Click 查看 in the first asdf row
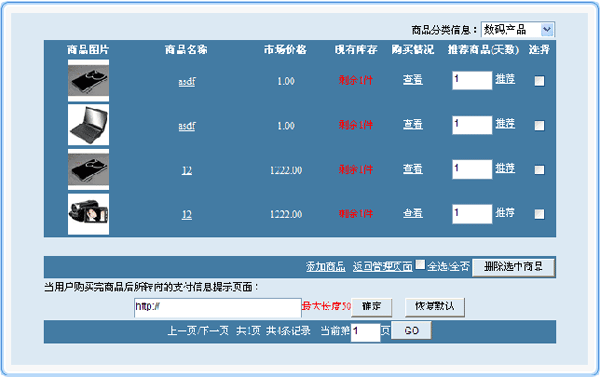 pos(412,80)
